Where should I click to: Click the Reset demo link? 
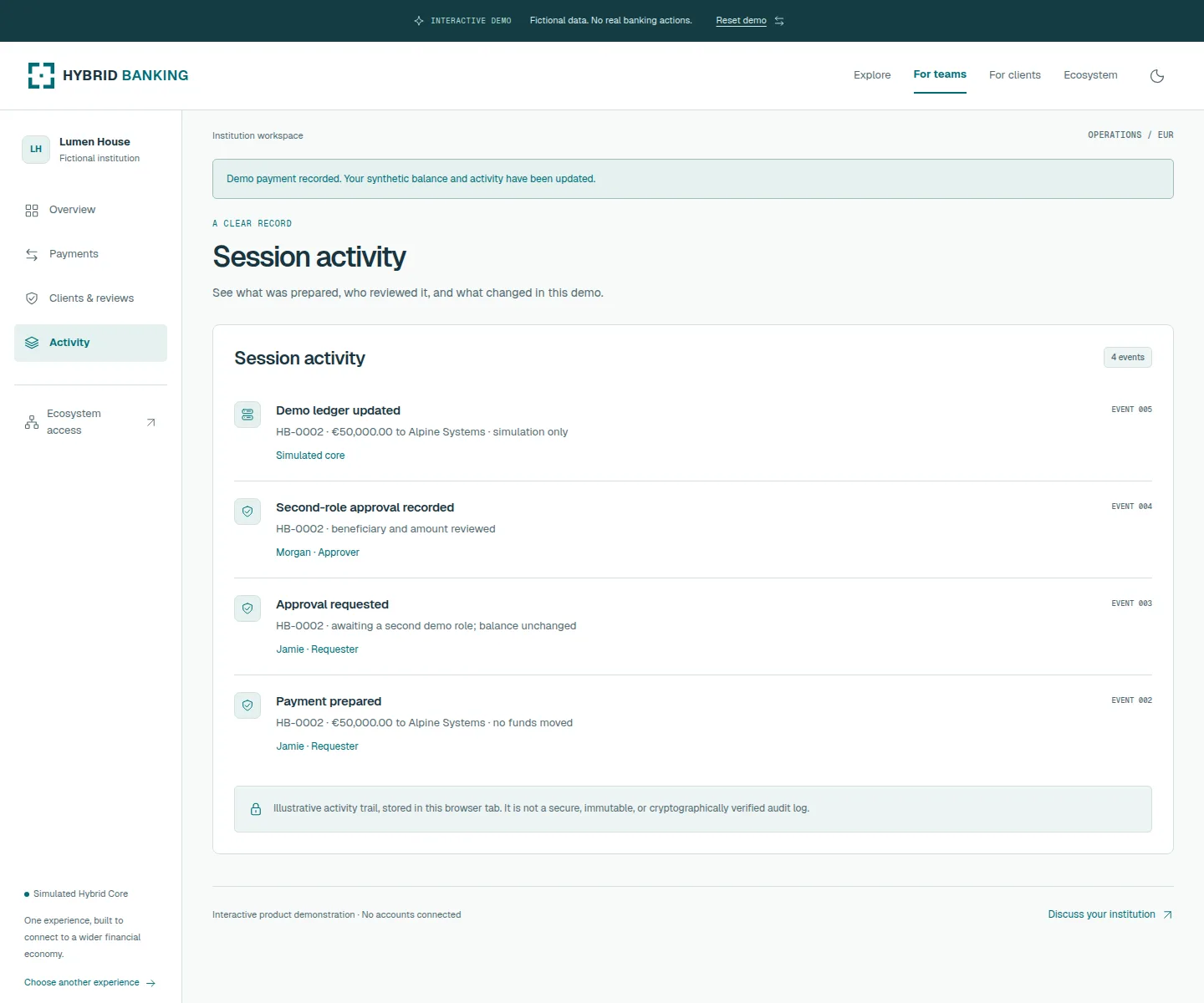pyautogui.click(x=741, y=21)
